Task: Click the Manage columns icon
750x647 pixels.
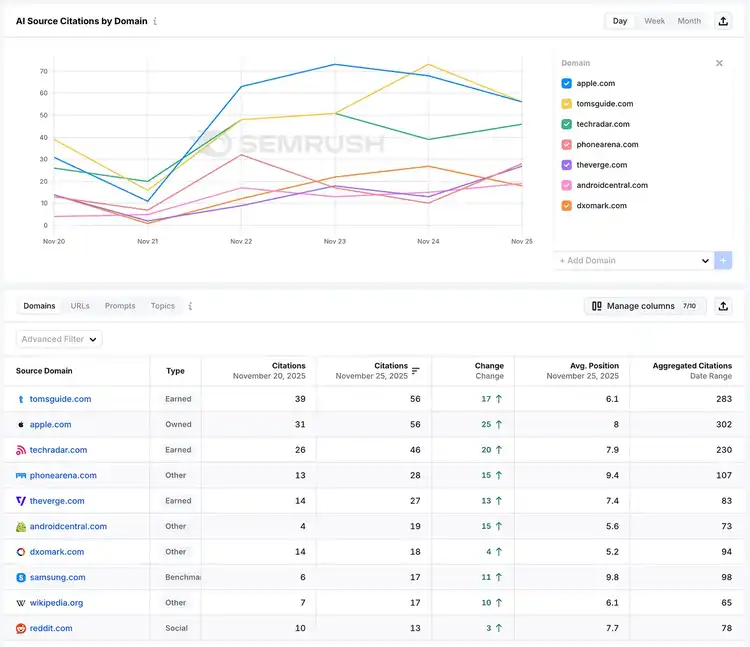Action: pos(596,306)
